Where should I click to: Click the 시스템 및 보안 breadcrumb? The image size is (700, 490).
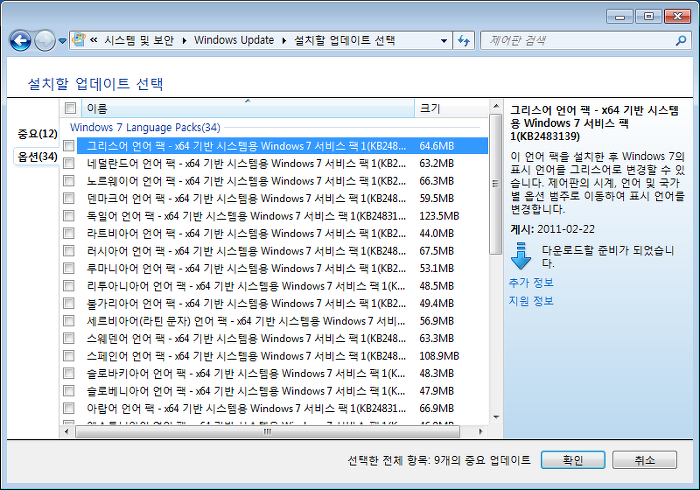[x=139, y=41]
